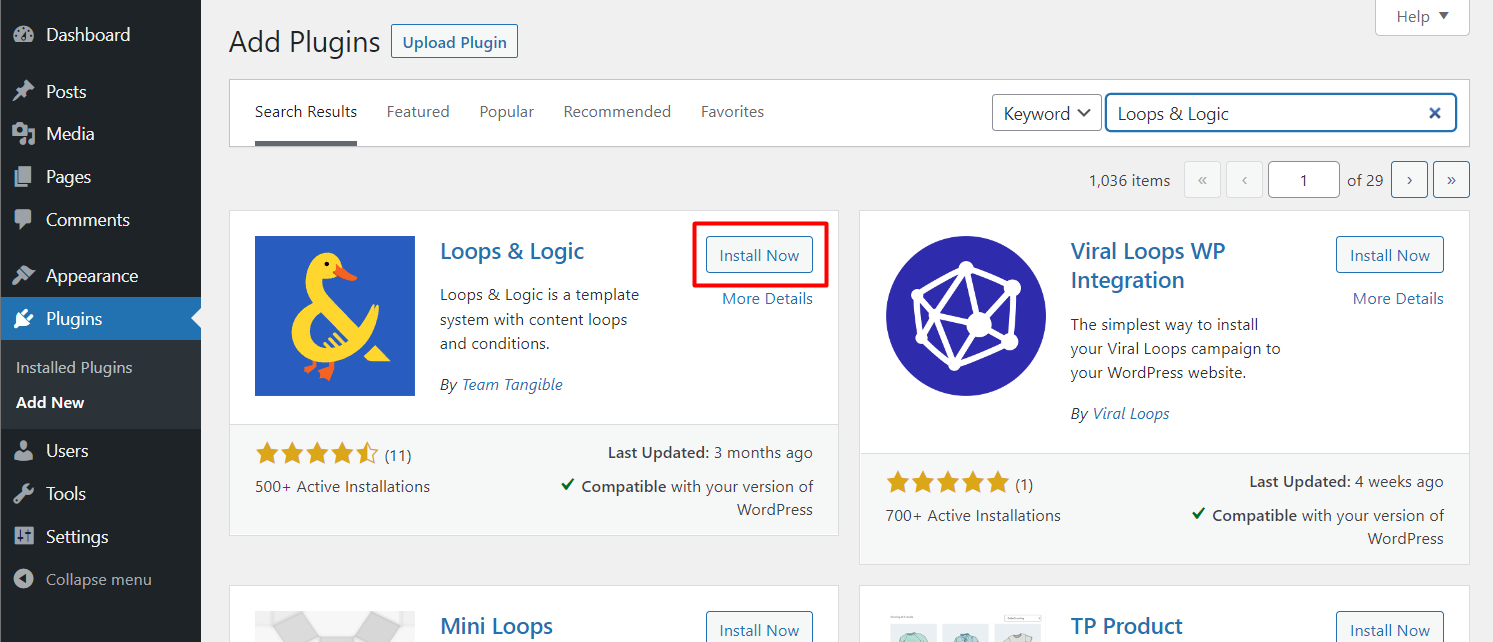Open the Team Tangible author link
The width and height of the screenshot is (1493, 642).
click(512, 385)
